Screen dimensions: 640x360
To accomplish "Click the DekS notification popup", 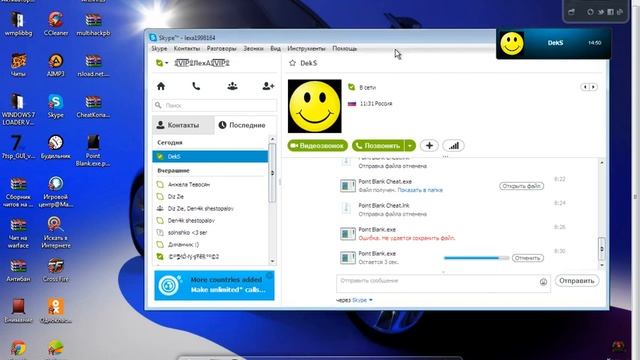I will [x=553, y=43].
